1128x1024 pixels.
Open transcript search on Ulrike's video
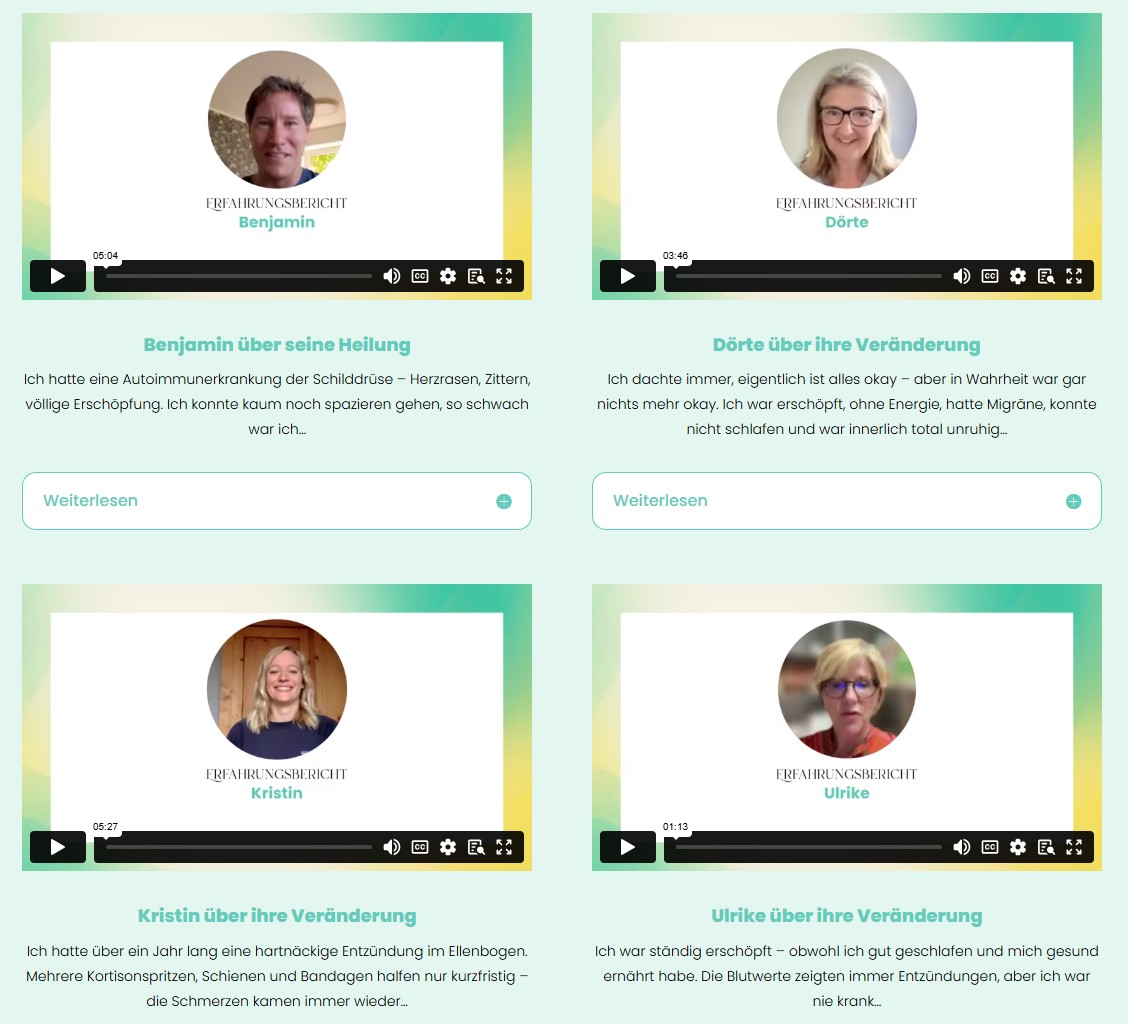[1046, 847]
